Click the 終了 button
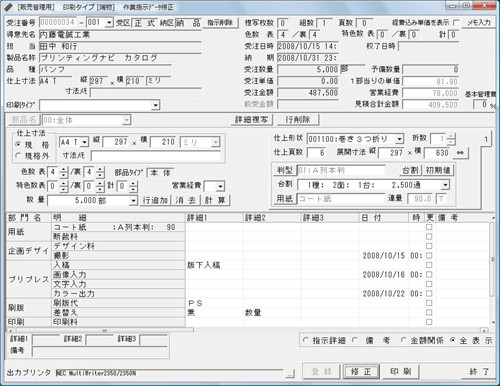 click(478, 371)
